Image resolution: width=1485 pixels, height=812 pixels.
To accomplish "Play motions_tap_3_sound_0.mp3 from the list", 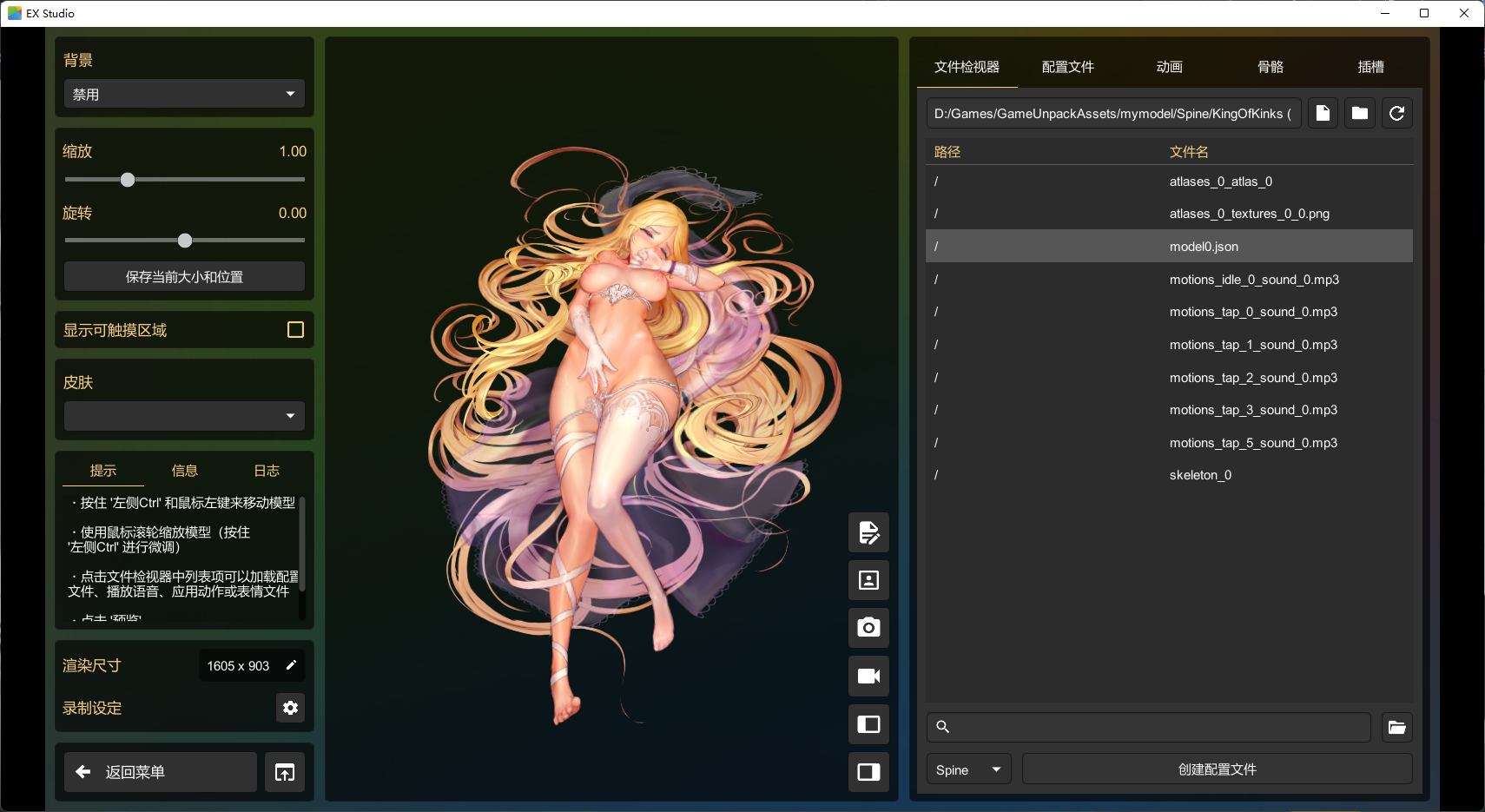I will point(1169,410).
